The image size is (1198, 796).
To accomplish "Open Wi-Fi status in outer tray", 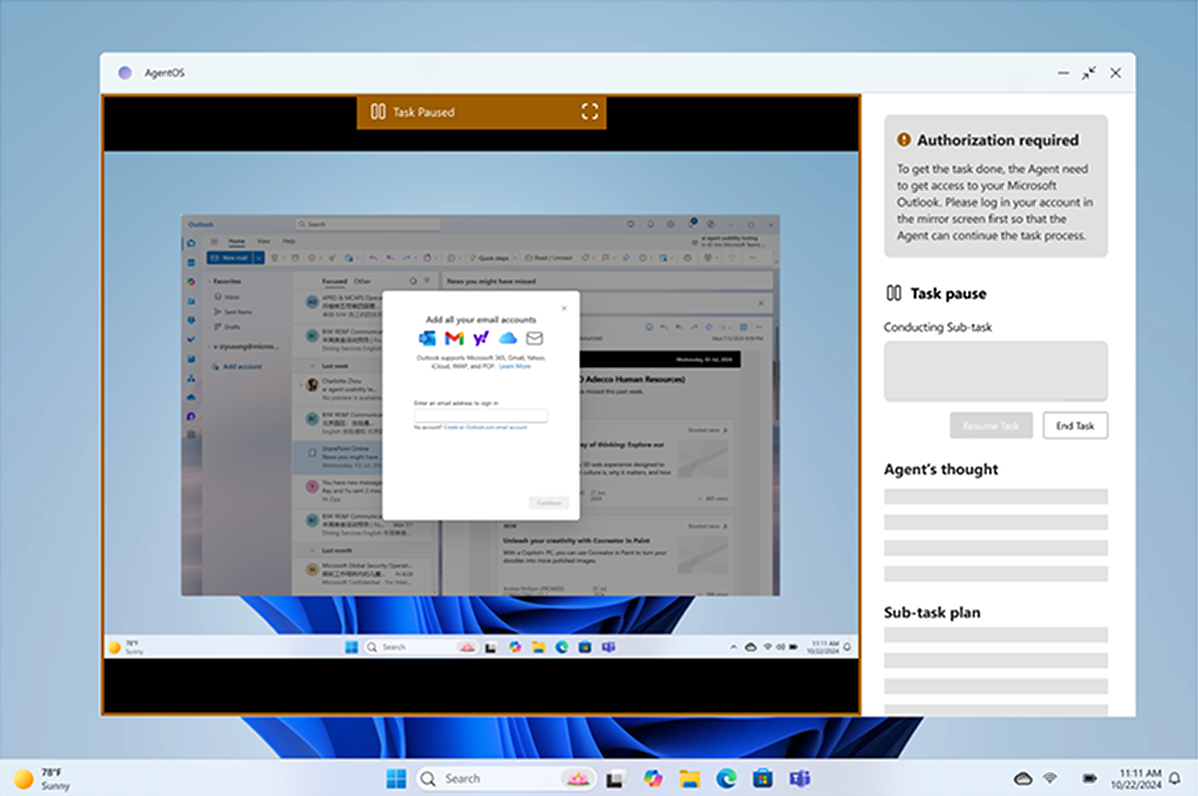I will click(x=1051, y=778).
